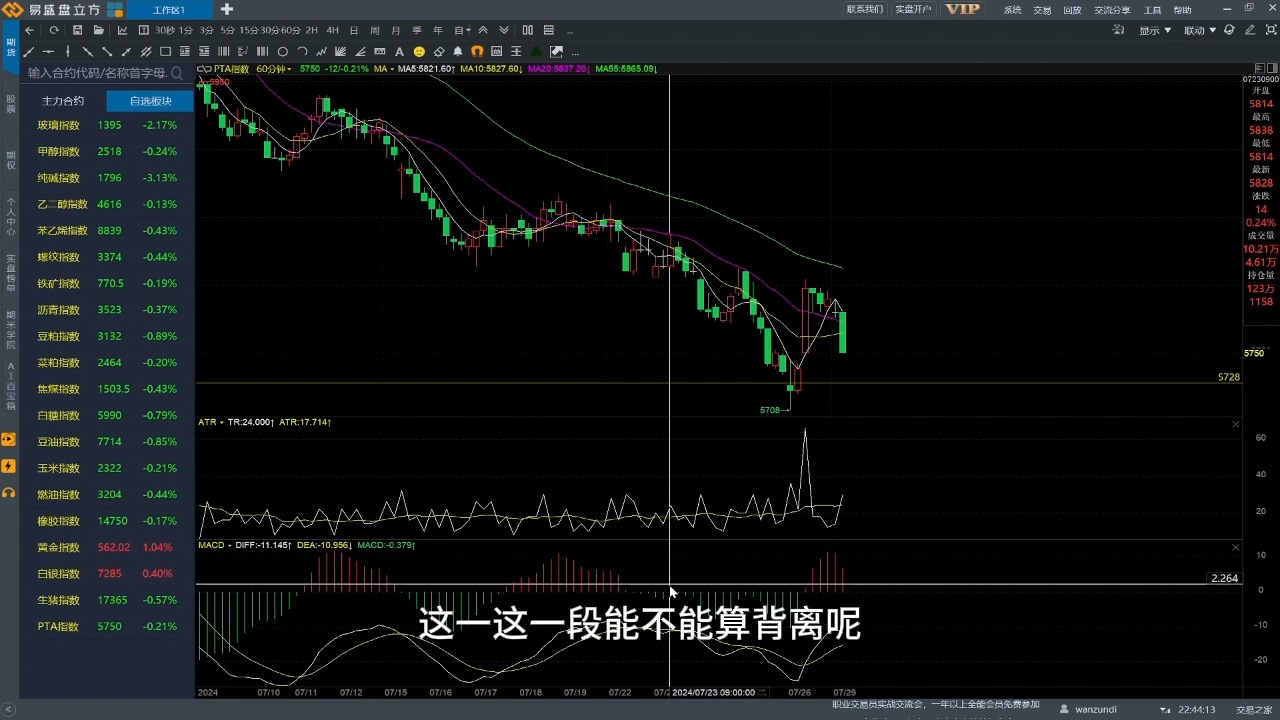This screenshot has width=1280, height=720.
Task: Select the text annotation A tool
Action: (399, 52)
